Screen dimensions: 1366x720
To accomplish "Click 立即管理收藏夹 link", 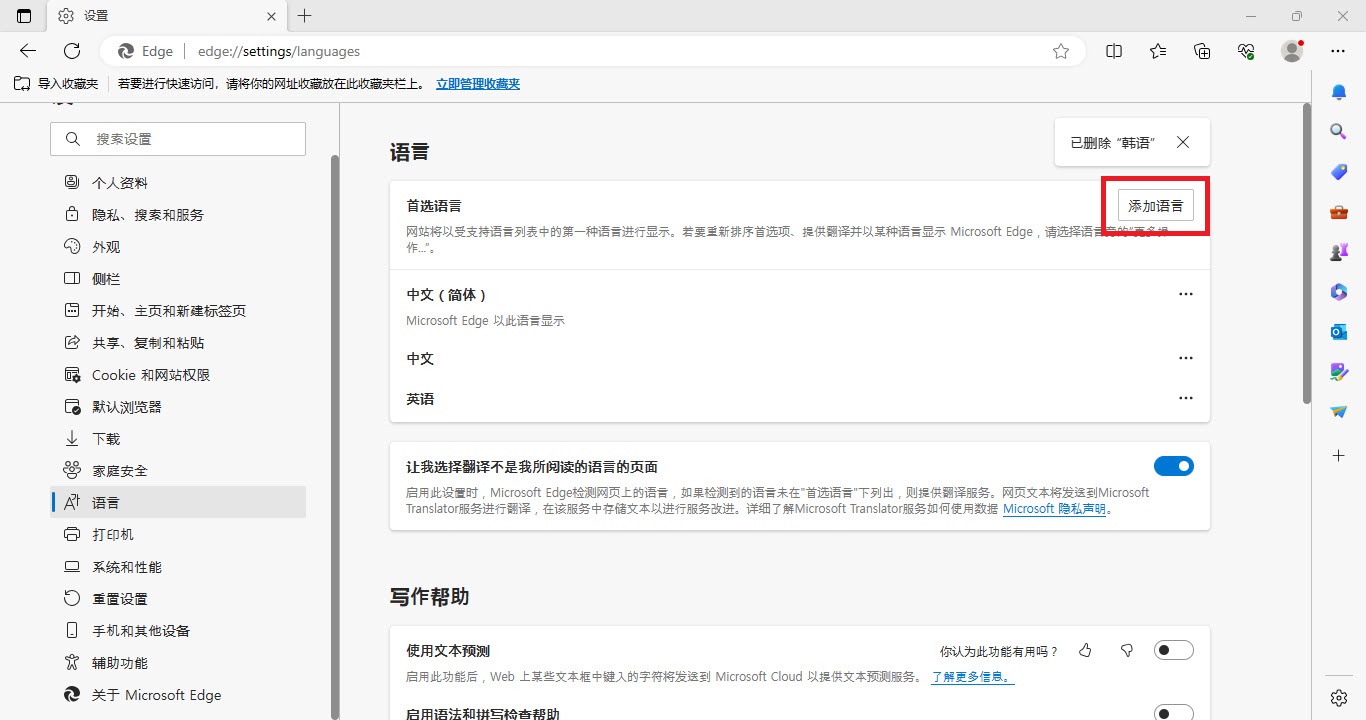I will pyautogui.click(x=478, y=84).
